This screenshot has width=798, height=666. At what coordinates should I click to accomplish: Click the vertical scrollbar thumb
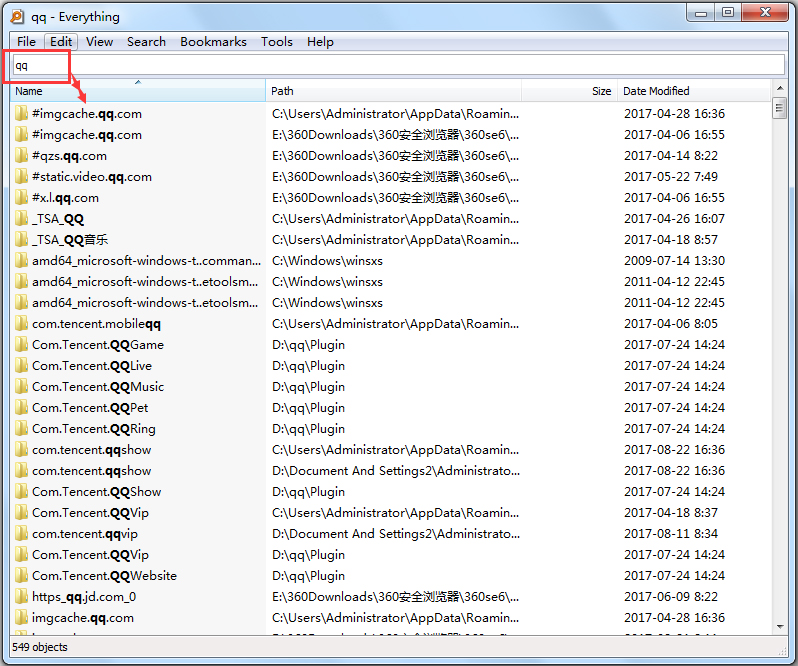(779, 108)
